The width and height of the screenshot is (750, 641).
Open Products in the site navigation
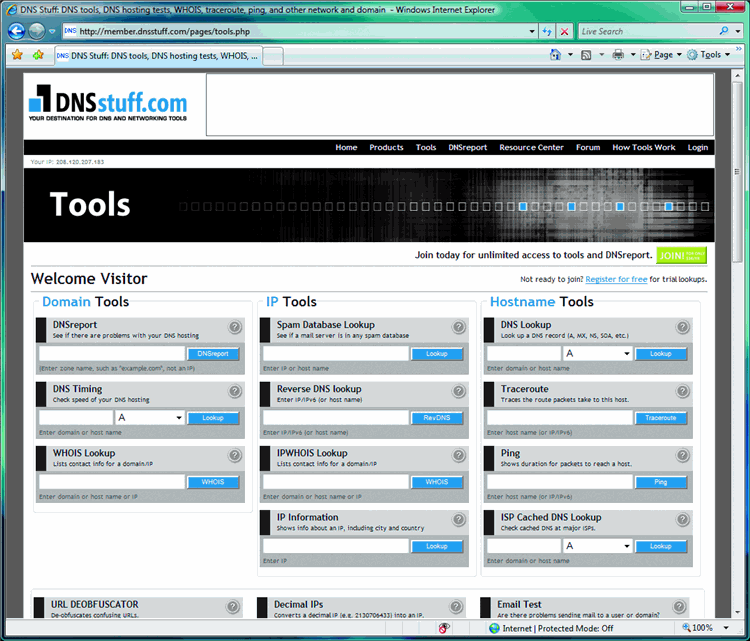[x=386, y=147]
